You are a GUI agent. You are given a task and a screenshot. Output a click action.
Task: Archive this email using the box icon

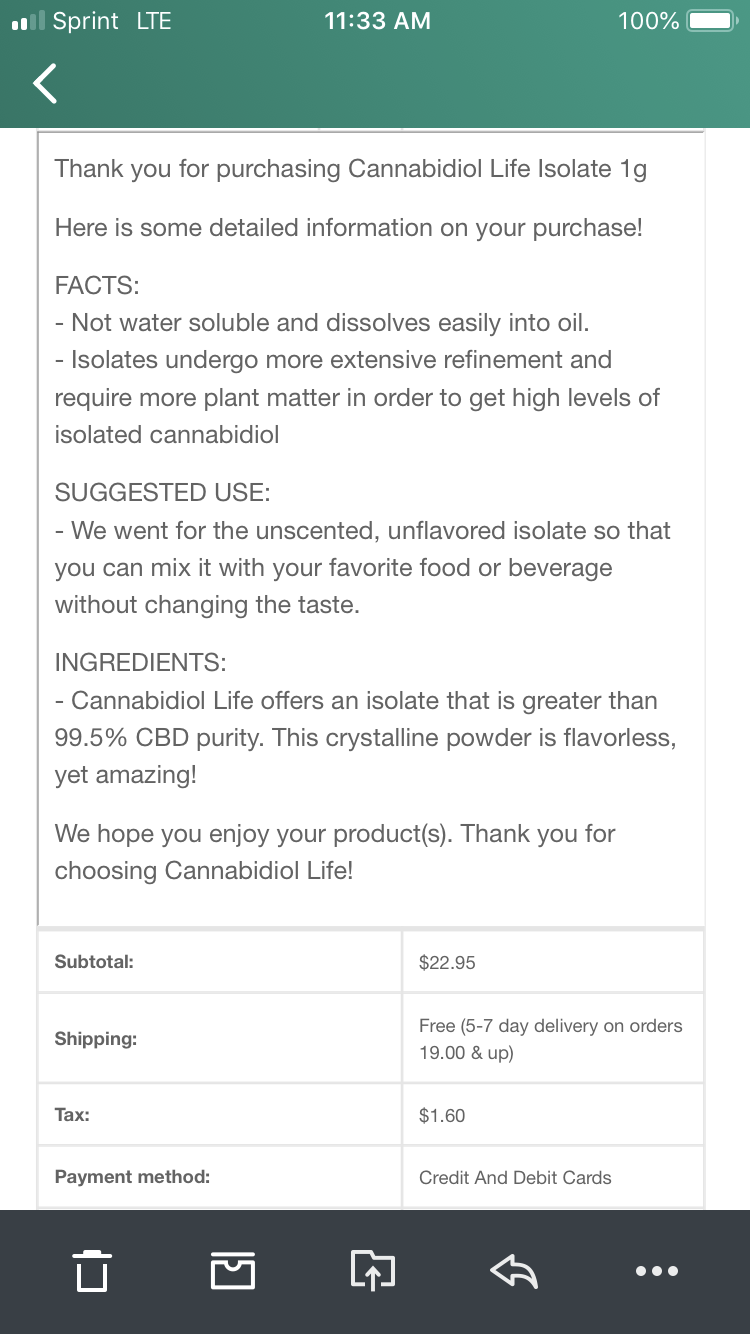point(233,1271)
